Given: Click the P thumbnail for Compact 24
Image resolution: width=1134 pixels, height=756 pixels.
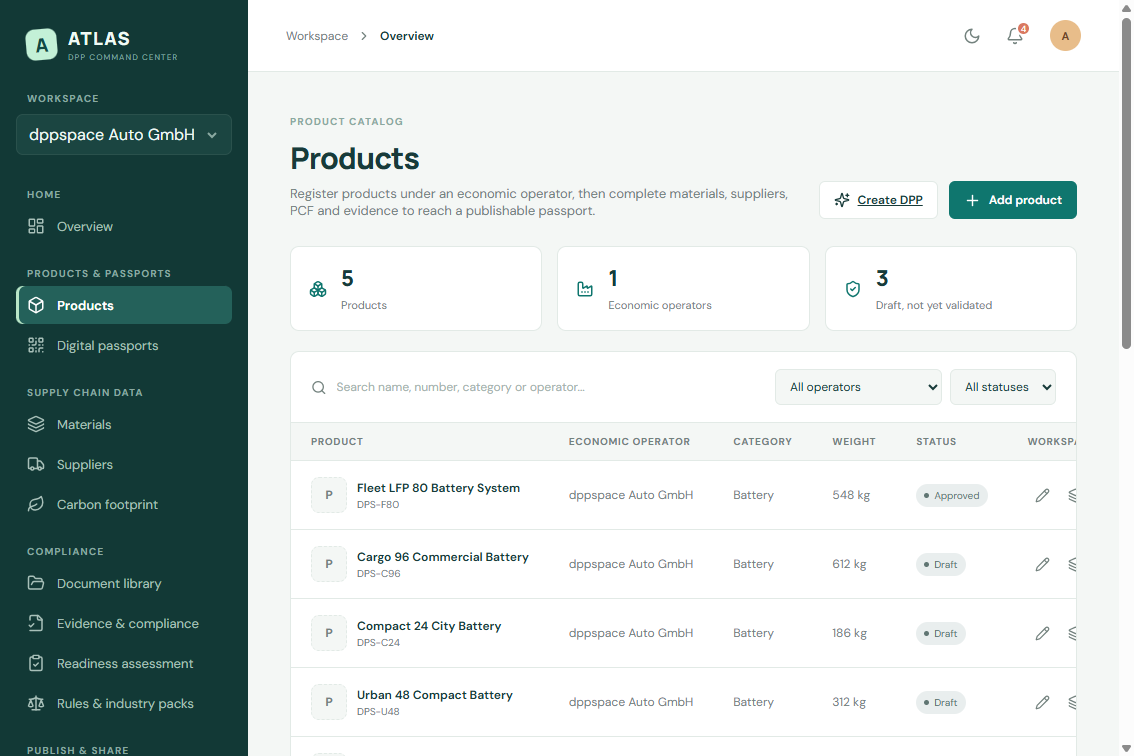Looking at the screenshot, I should coord(329,633).
